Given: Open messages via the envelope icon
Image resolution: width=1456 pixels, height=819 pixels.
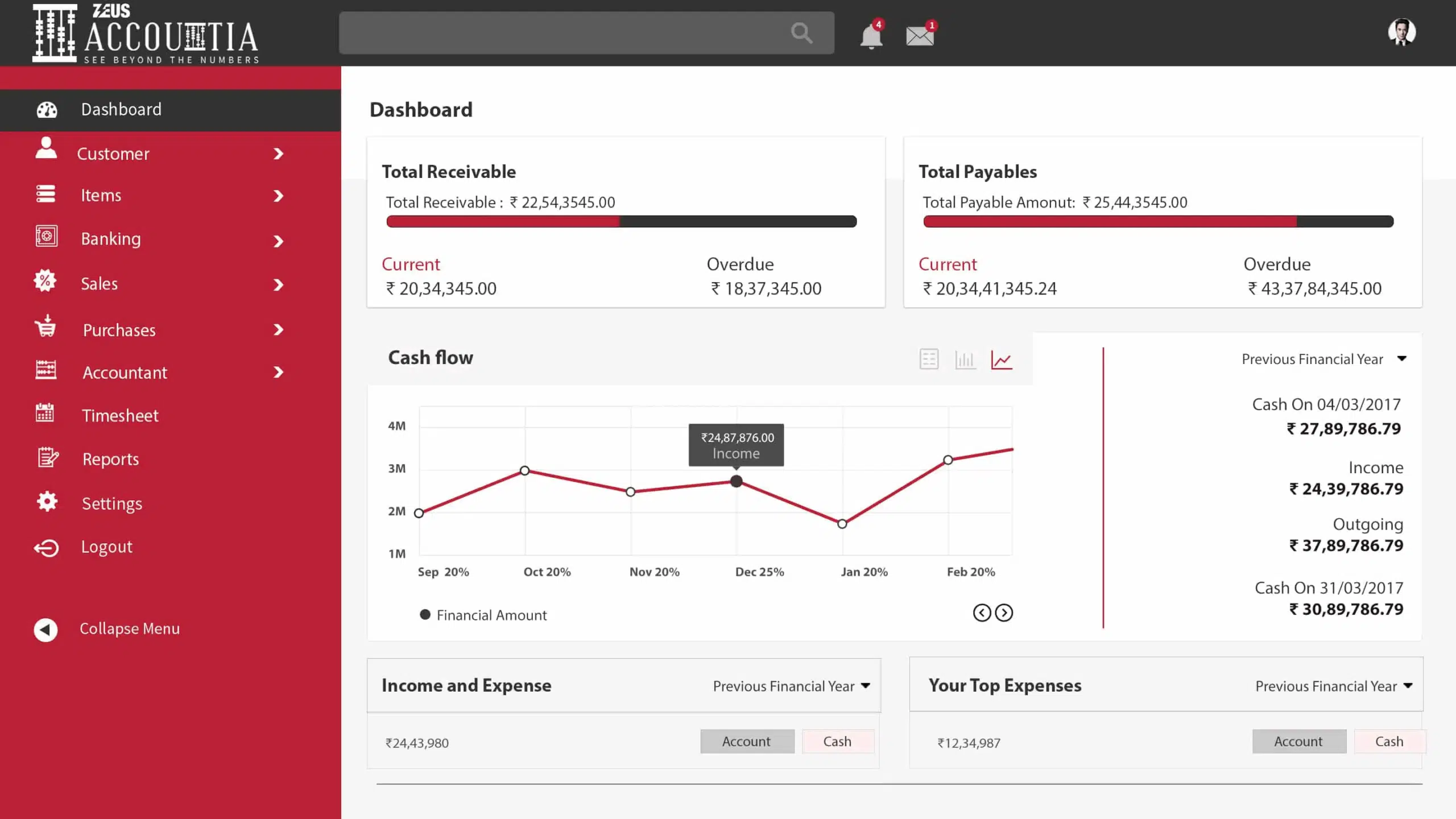Looking at the screenshot, I should [918, 35].
